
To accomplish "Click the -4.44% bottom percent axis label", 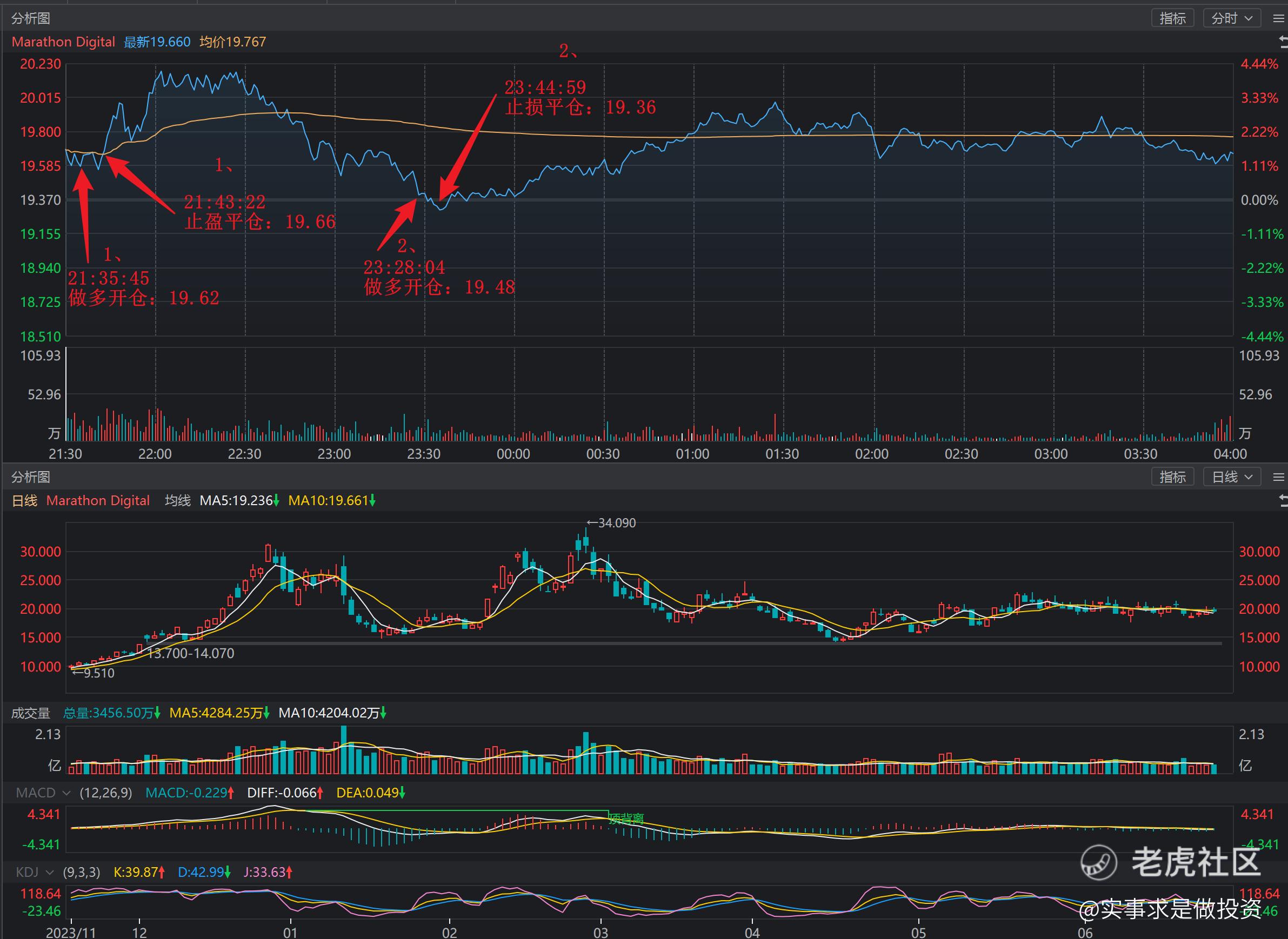I will coord(1262,337).
